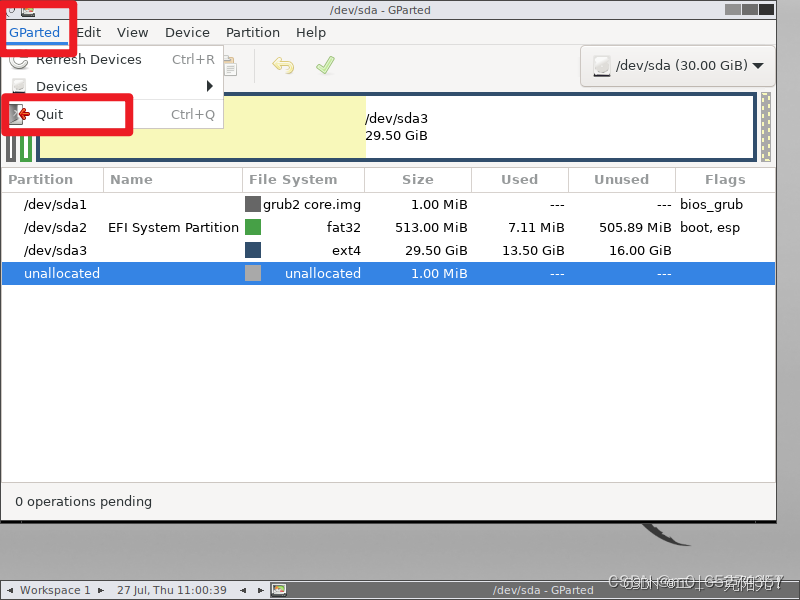Viewport: 800px width, 600px height.
Task: Open the Edit menu
Action: point(89,33)
